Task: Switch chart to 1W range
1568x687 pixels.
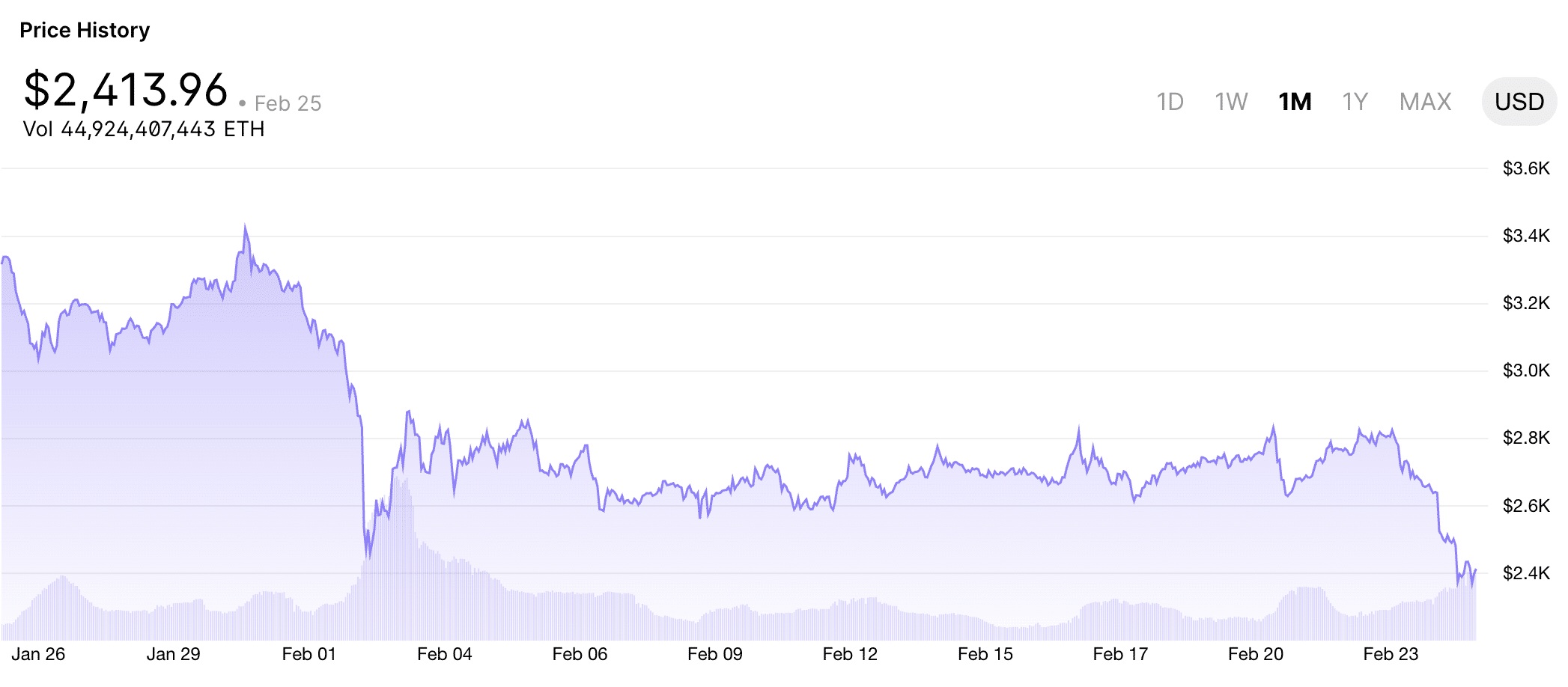Action: pos(1231,102)
